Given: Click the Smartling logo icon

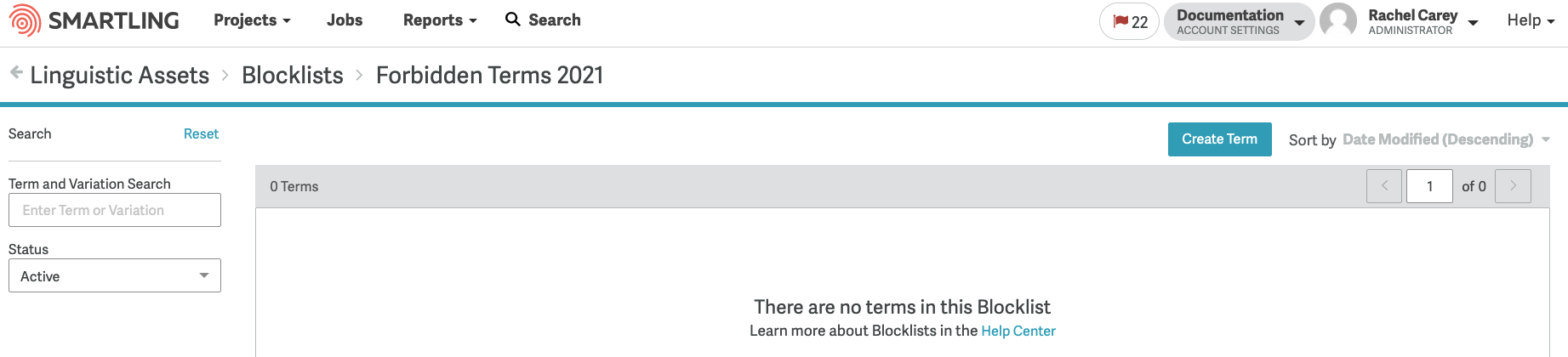Looking at the screenshot, I should pyautogui.click(x=25, y=20).
